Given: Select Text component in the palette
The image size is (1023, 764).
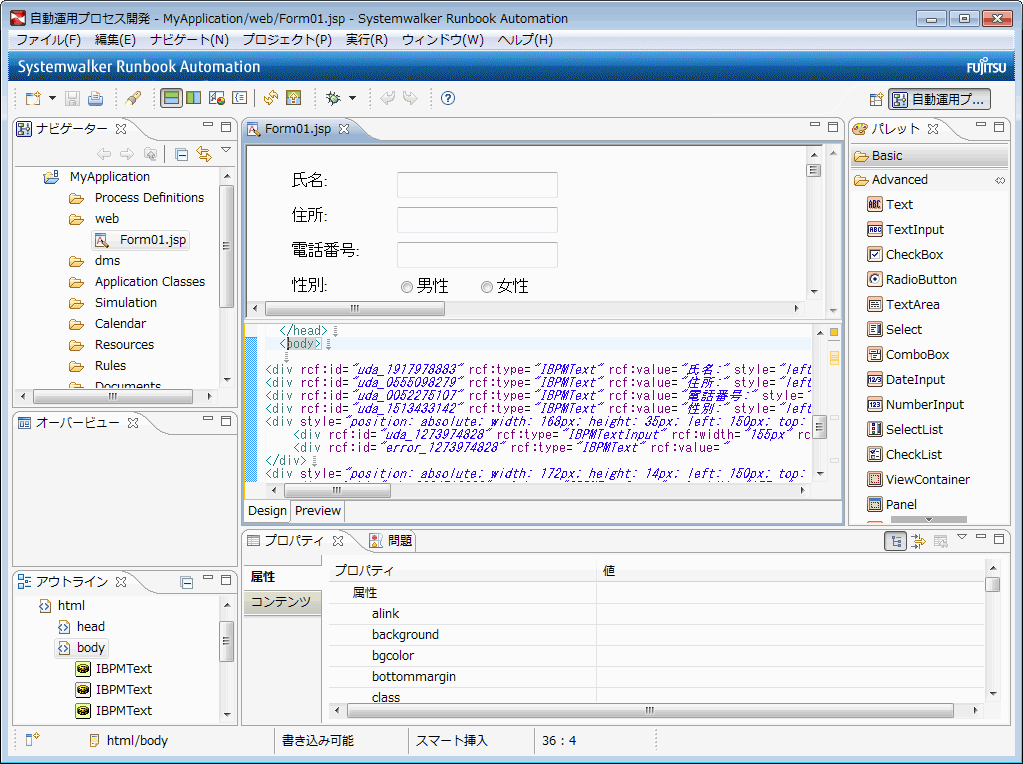Looking at the screenshot, I should [891, 205].
